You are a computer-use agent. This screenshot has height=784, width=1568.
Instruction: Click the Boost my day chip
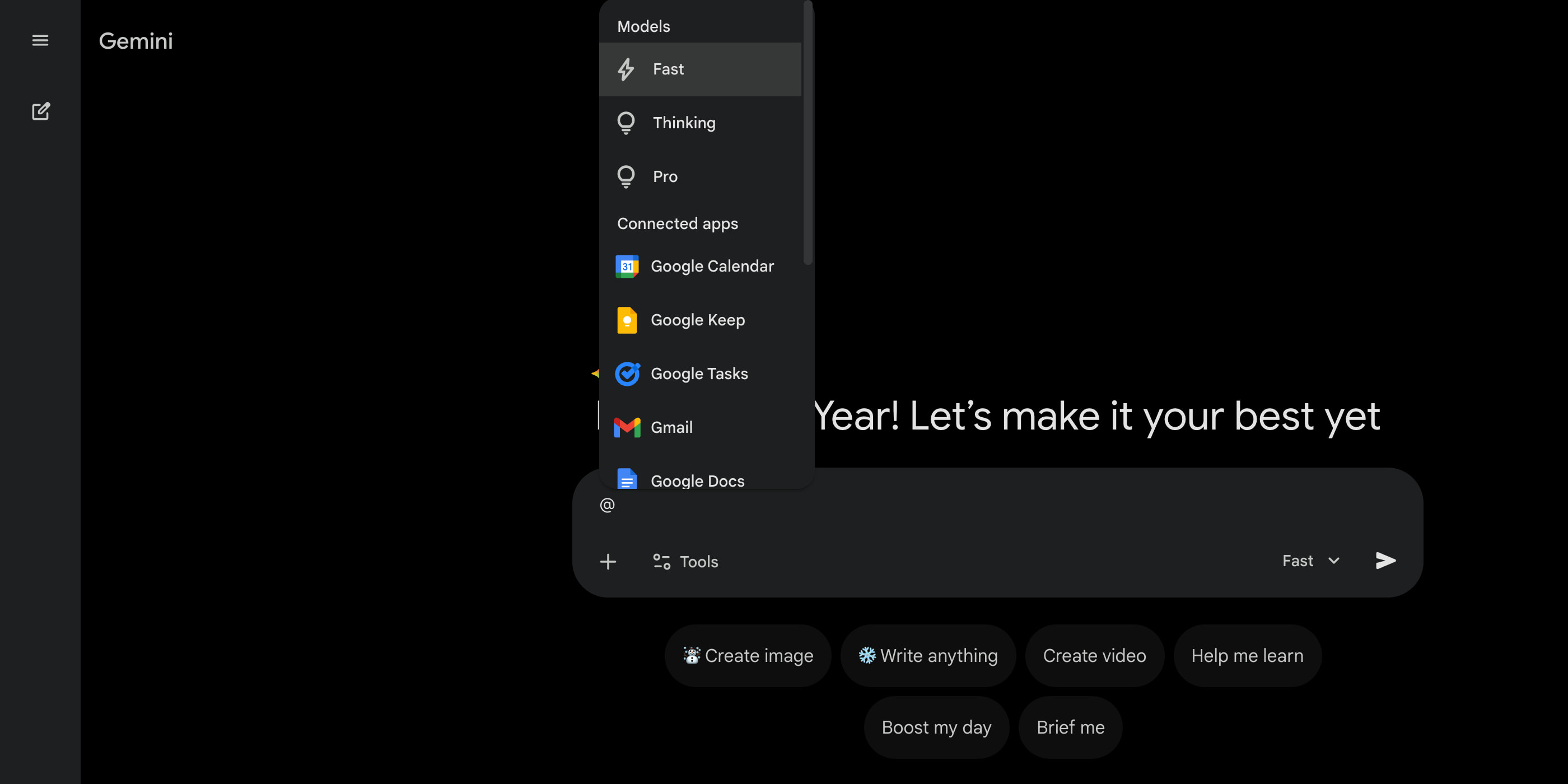(936, 727)
